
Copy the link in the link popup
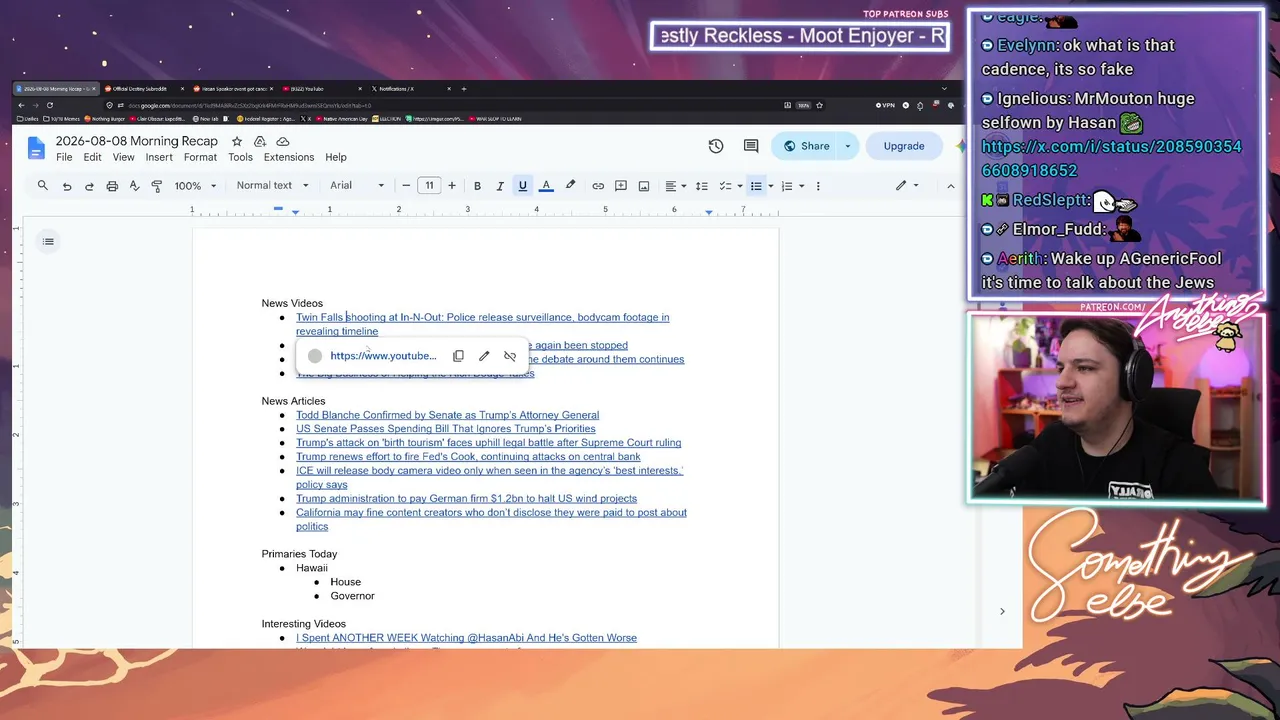458,356
